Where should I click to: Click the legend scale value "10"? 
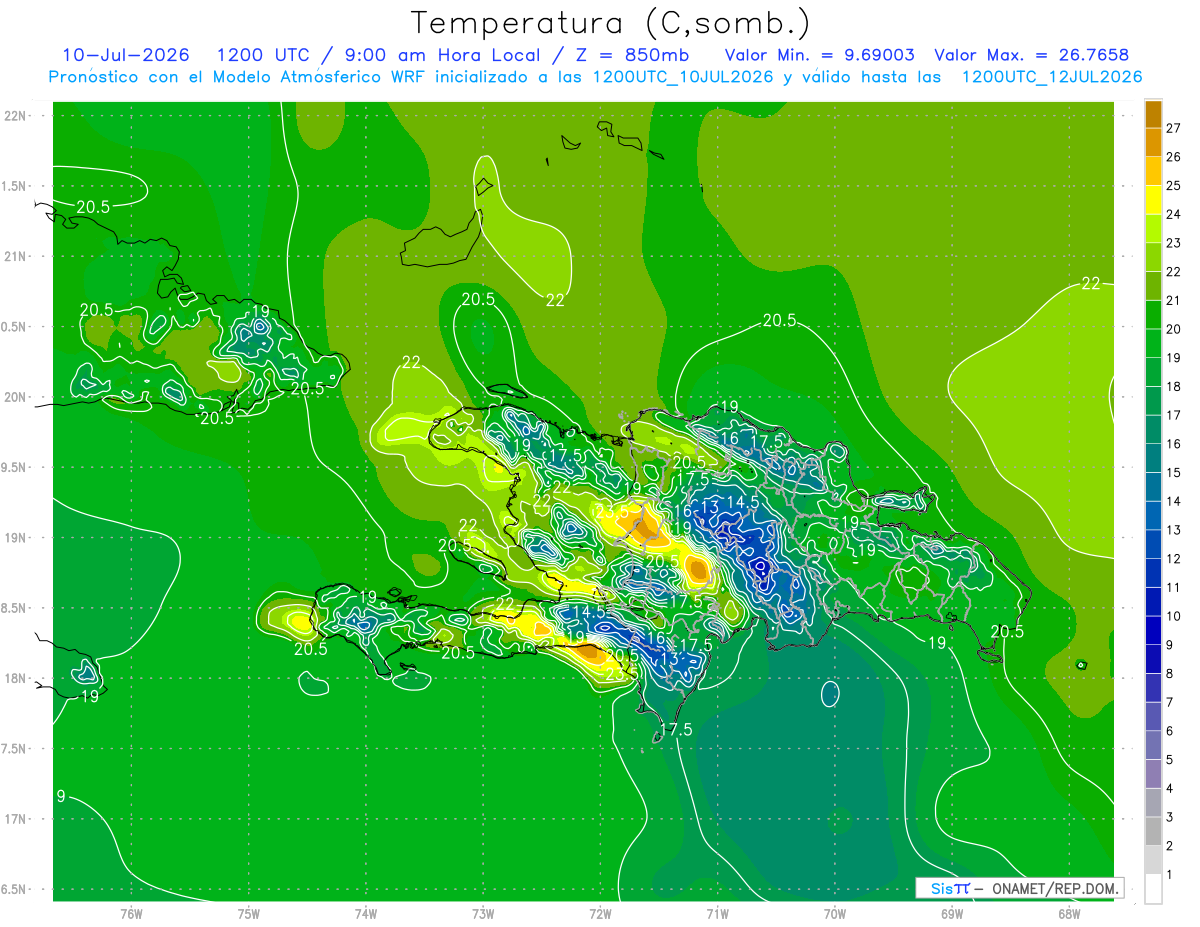tap(1174, 616)
